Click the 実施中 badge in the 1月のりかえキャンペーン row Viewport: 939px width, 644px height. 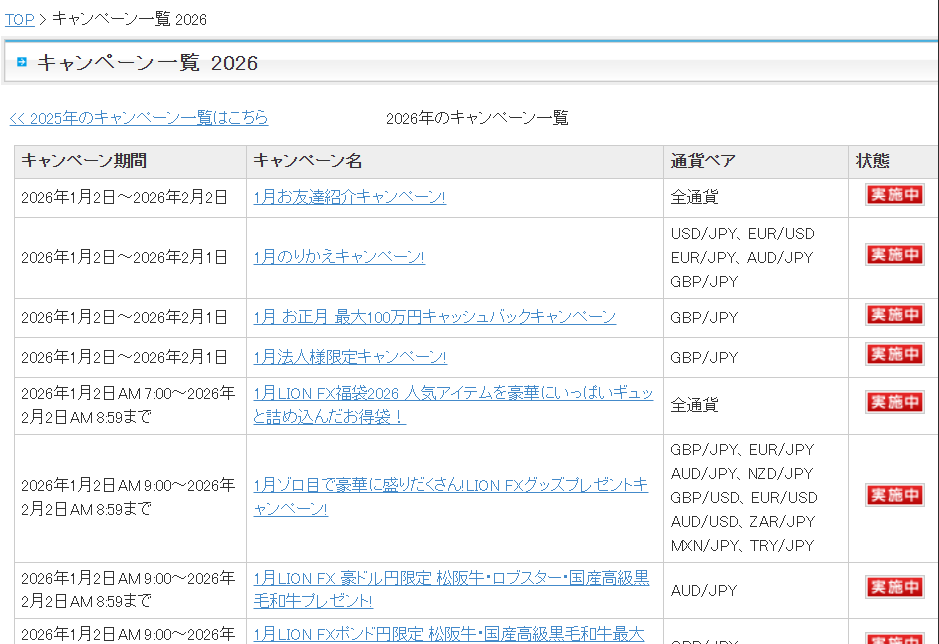click(x=894, y=255)
